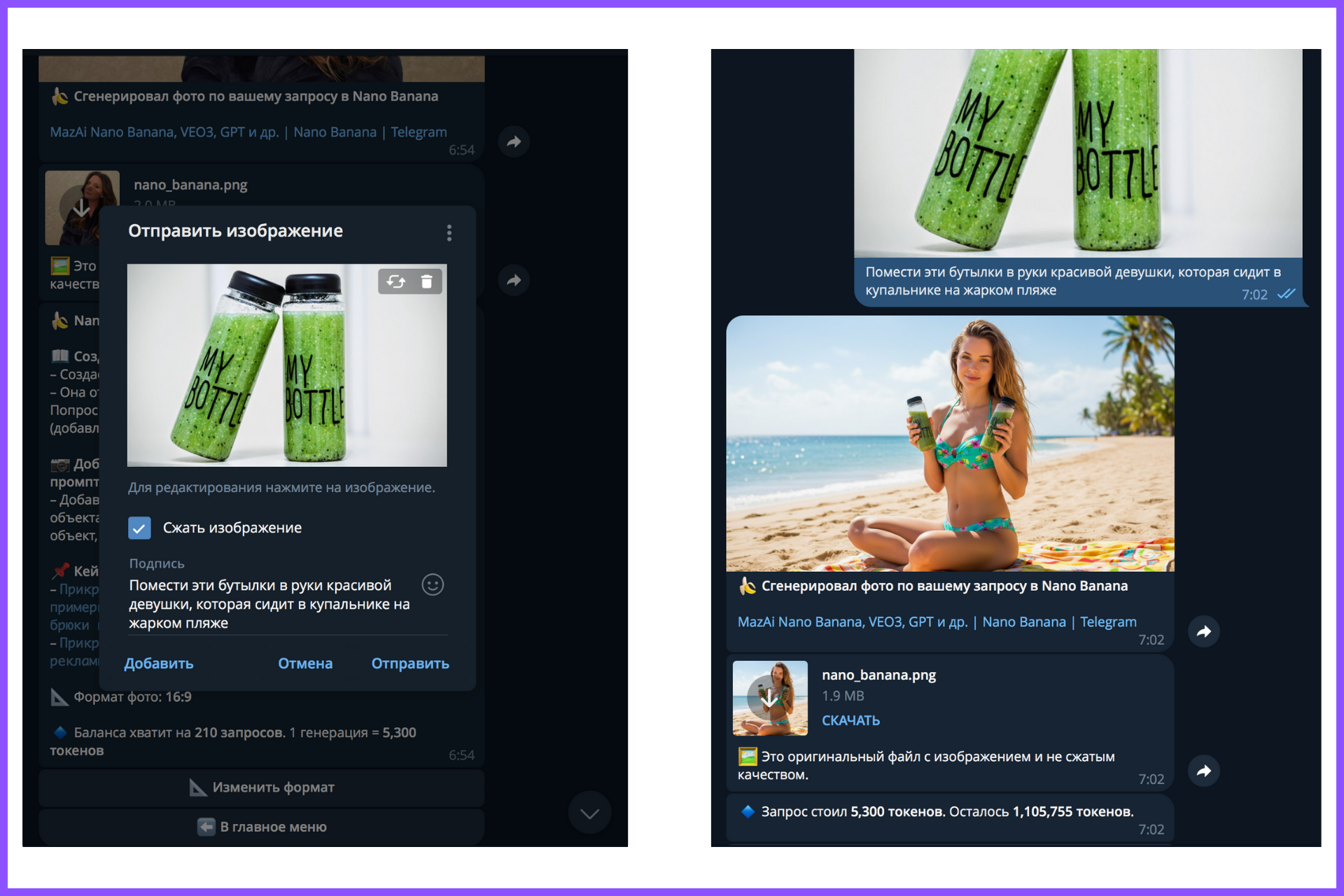Forward the 6:54 generated photo message

[x=514, y=142]
